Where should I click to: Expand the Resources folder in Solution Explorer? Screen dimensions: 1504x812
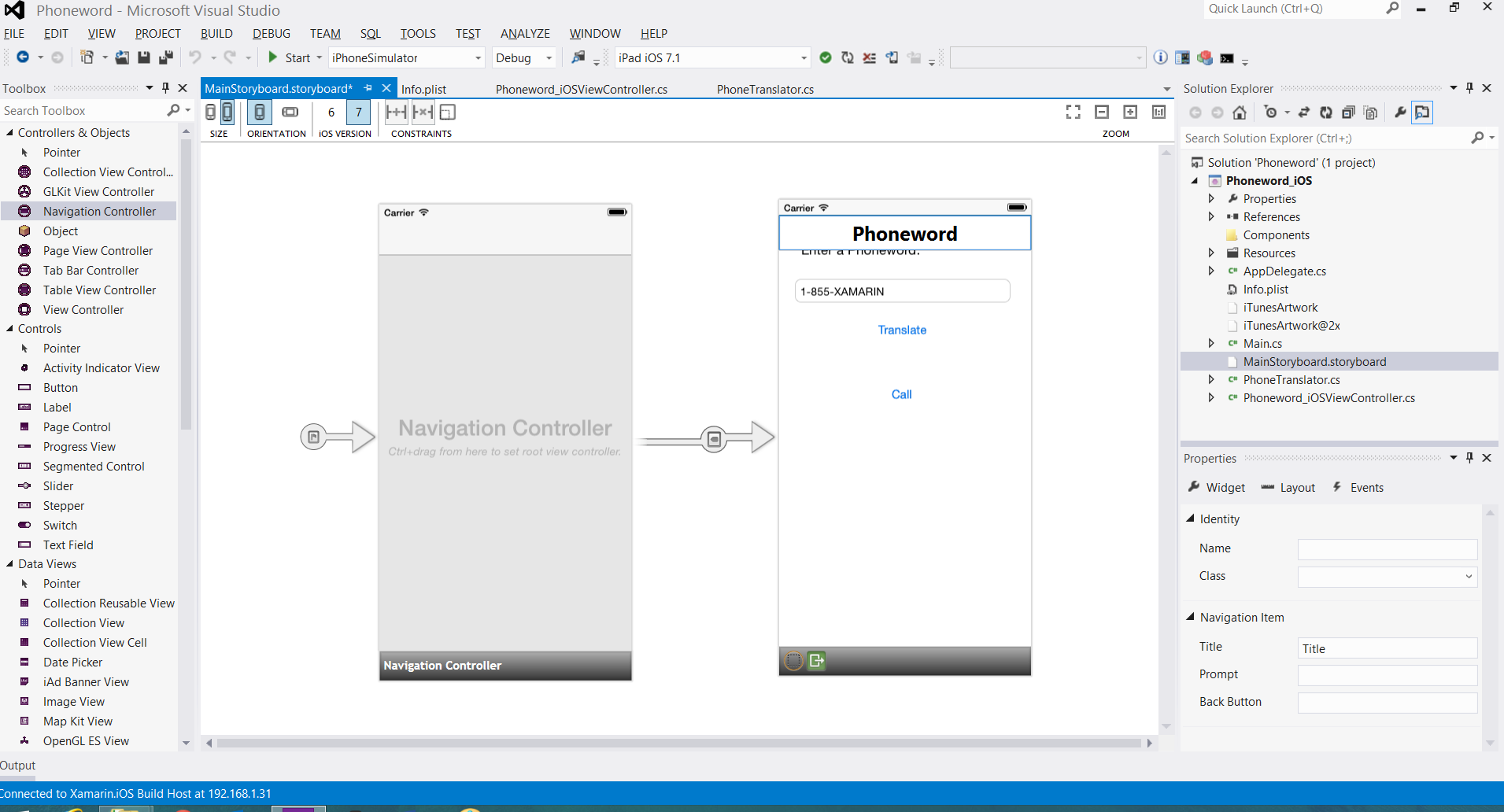click(x=1211, y=253)
